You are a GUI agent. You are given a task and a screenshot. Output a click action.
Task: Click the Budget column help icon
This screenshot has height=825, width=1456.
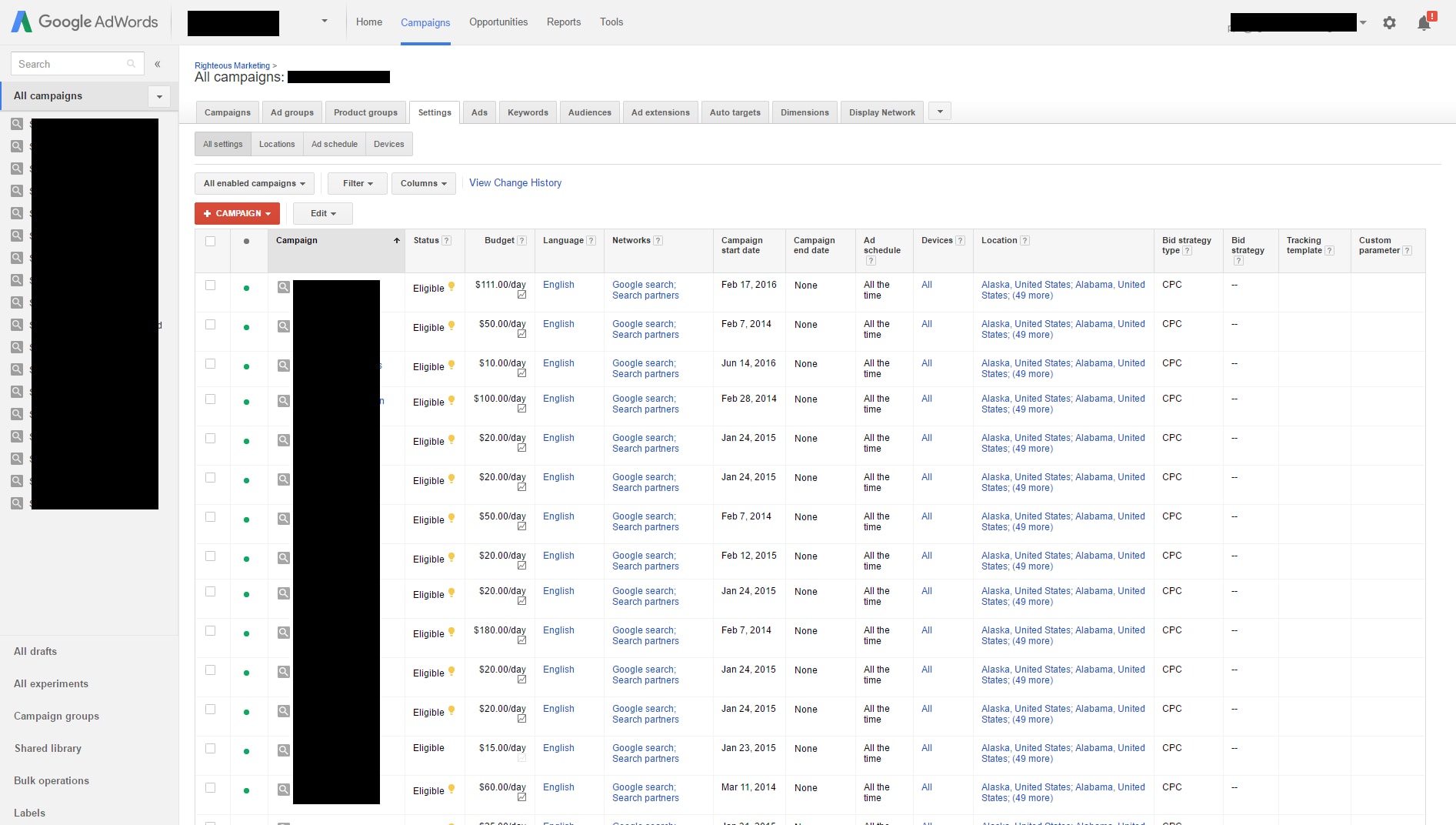(522, 241)
